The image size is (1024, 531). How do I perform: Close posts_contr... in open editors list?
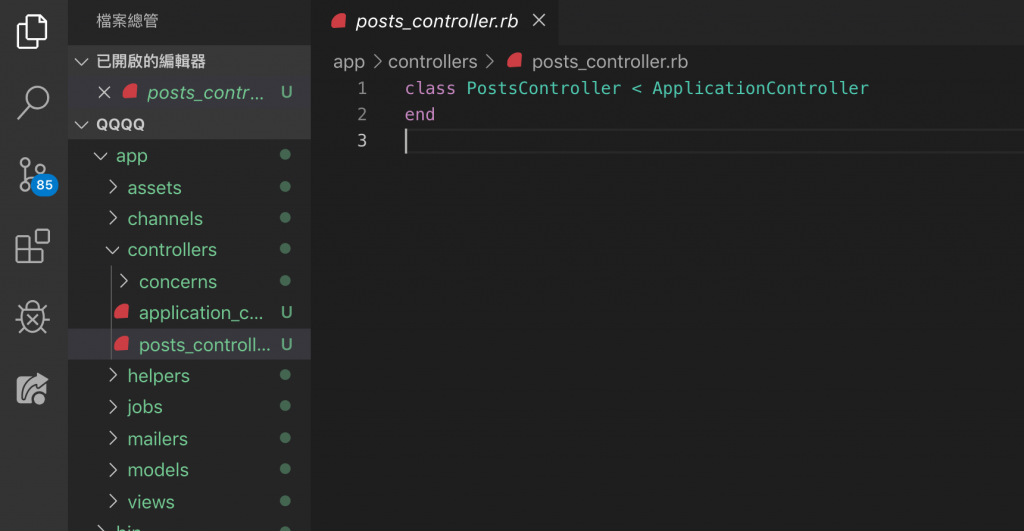[x=104, y=92]
